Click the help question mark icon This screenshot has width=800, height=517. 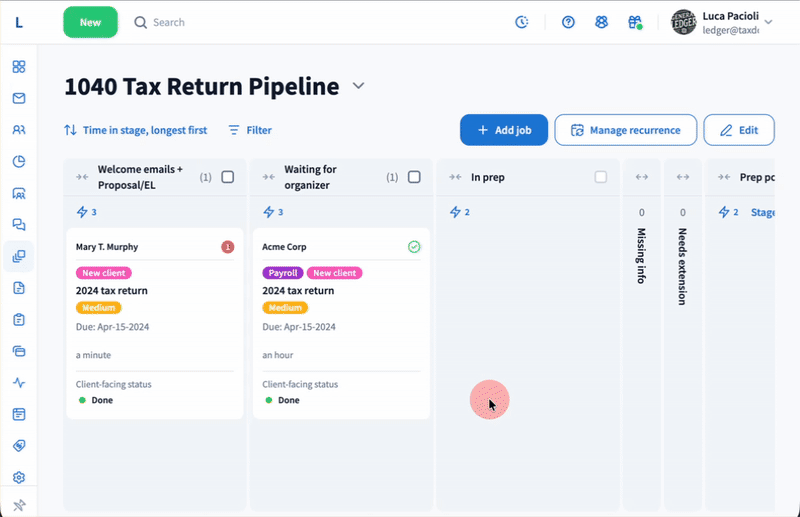pyautogui.click(x=568, y=22)
